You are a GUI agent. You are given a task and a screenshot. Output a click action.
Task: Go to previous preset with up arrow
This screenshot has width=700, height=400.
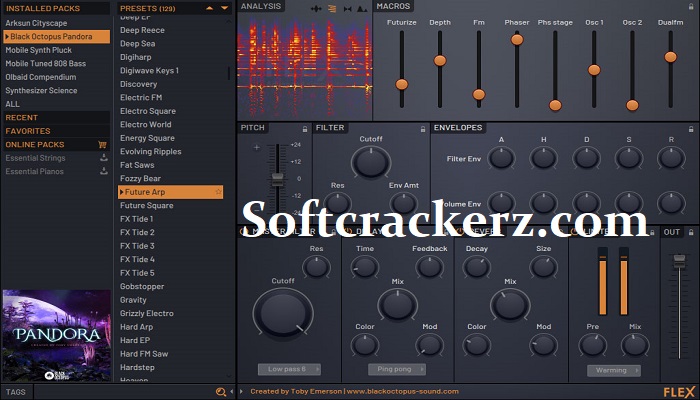tap(209, 8)
